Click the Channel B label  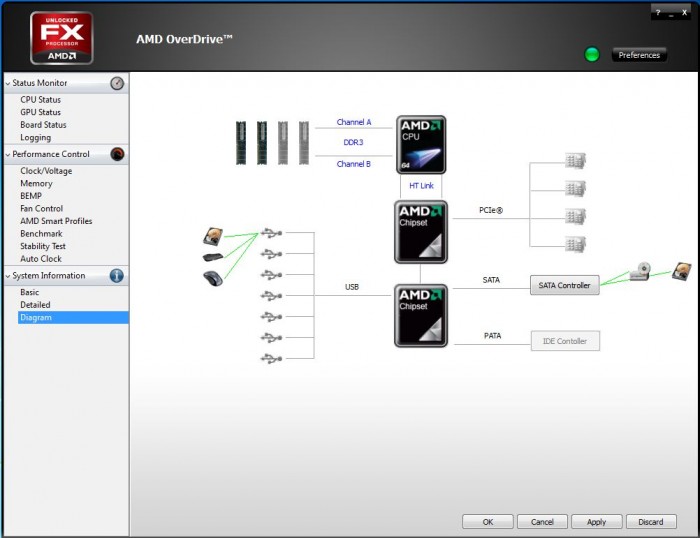point(354,164)
